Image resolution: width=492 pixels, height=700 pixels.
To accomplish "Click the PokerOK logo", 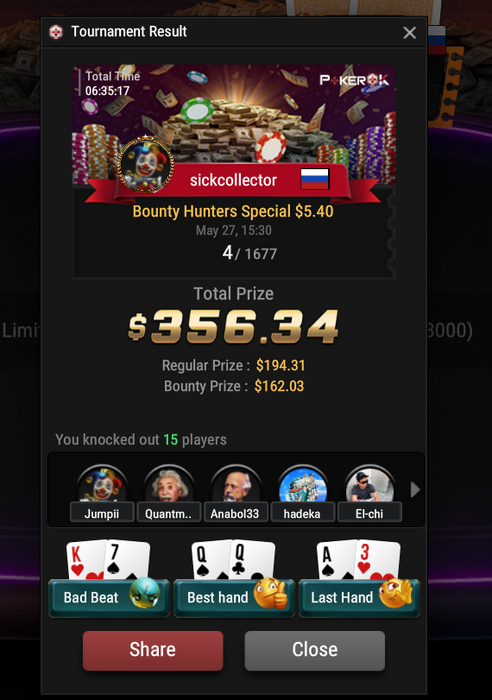I will pyautogui.click(x=354, y=80).
